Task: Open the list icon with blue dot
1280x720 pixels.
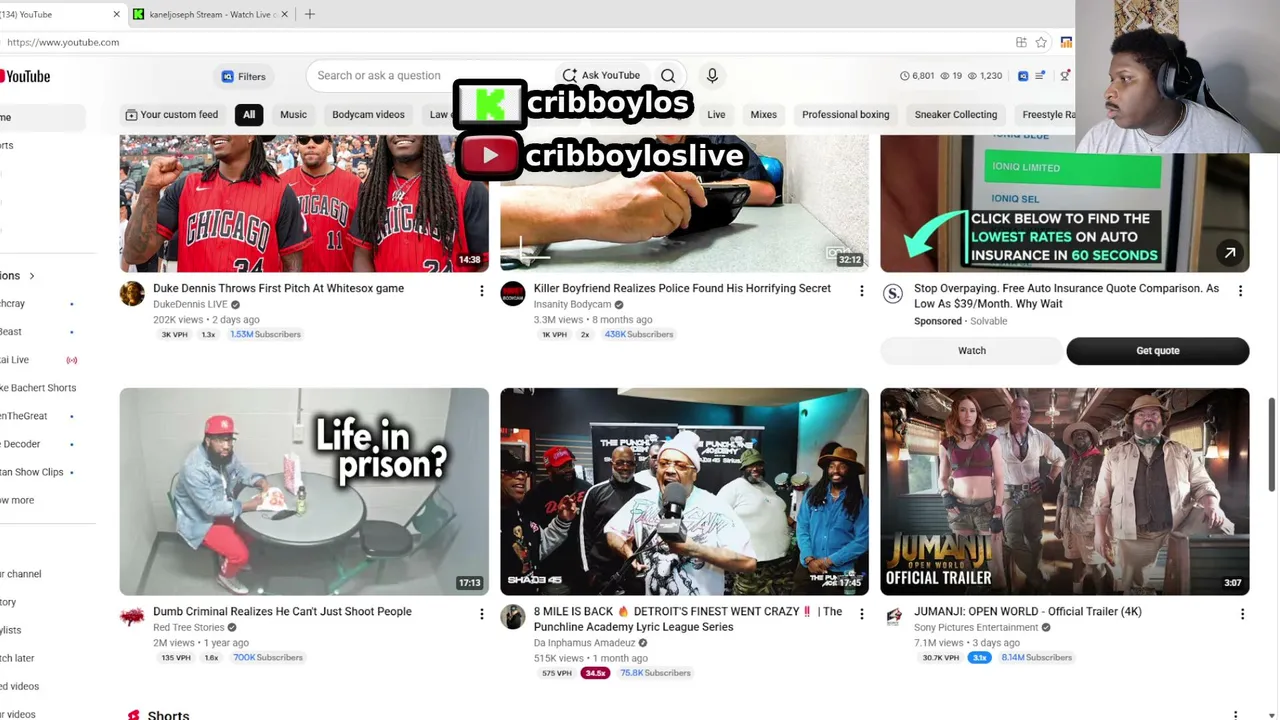Action: pyautogui.click(x=1041, y=76)
